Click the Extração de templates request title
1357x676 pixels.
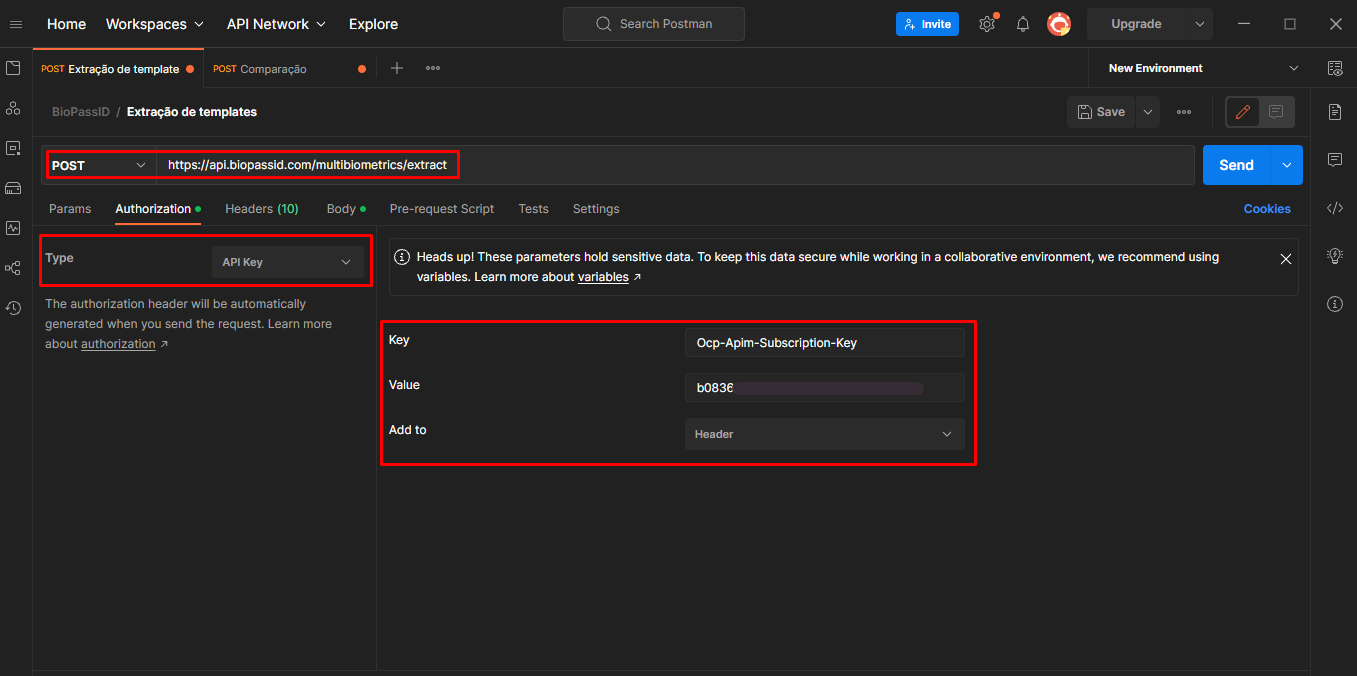point(192,112)
